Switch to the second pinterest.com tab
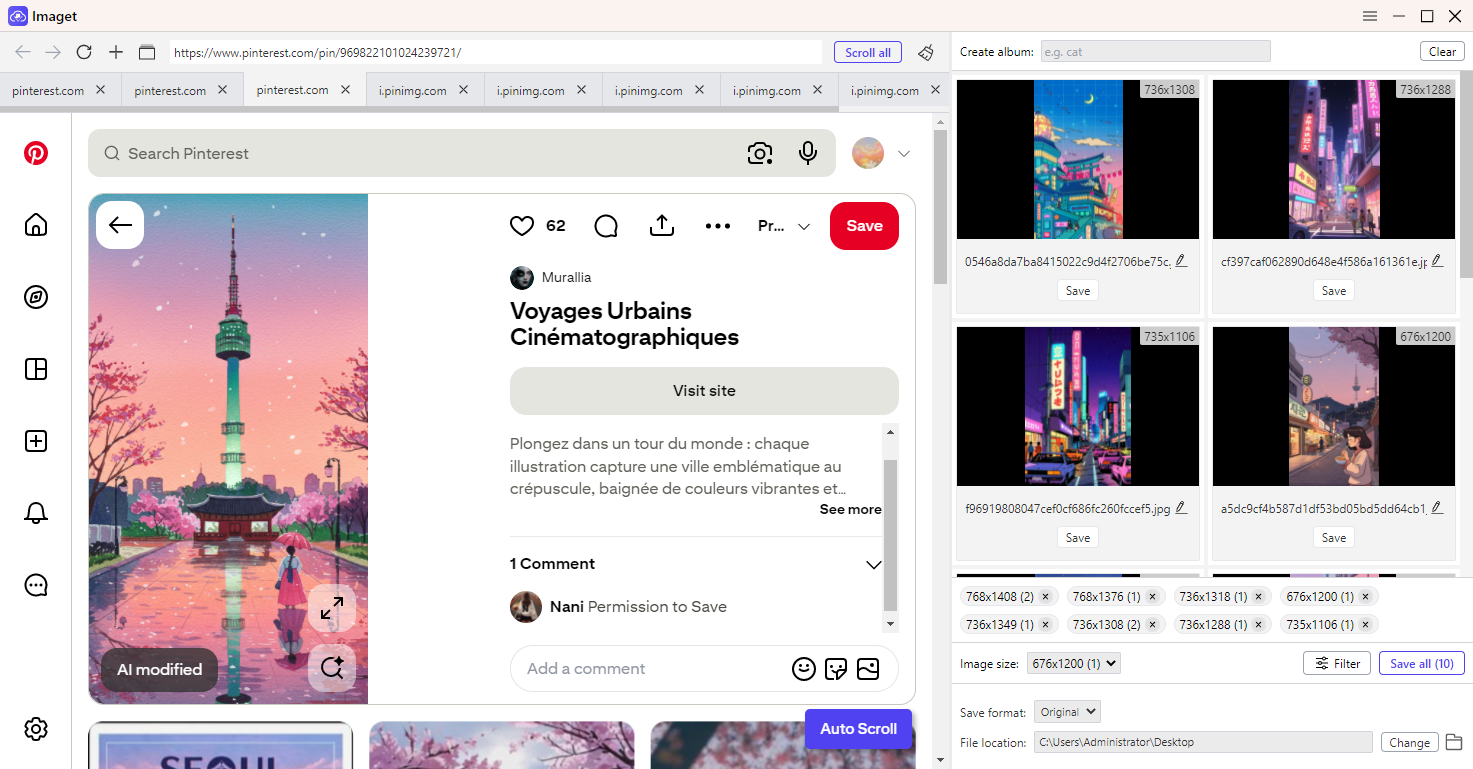 (182, 90)
